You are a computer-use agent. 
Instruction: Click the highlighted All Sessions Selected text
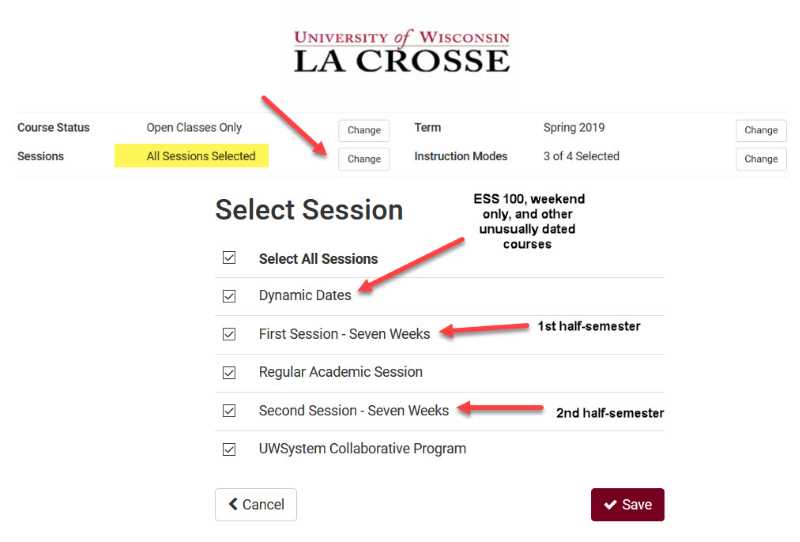[201, 156]
